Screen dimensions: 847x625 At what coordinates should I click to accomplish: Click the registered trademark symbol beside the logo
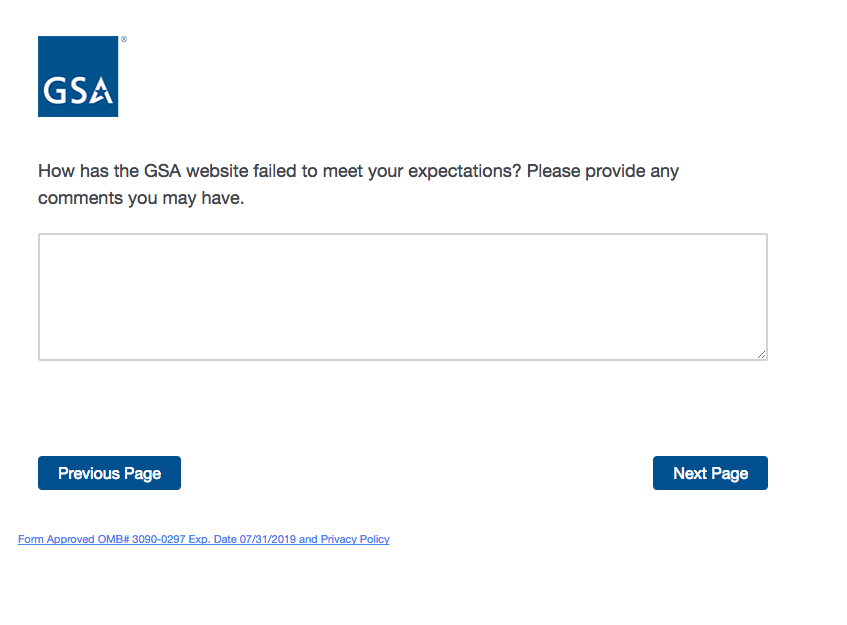124,40
